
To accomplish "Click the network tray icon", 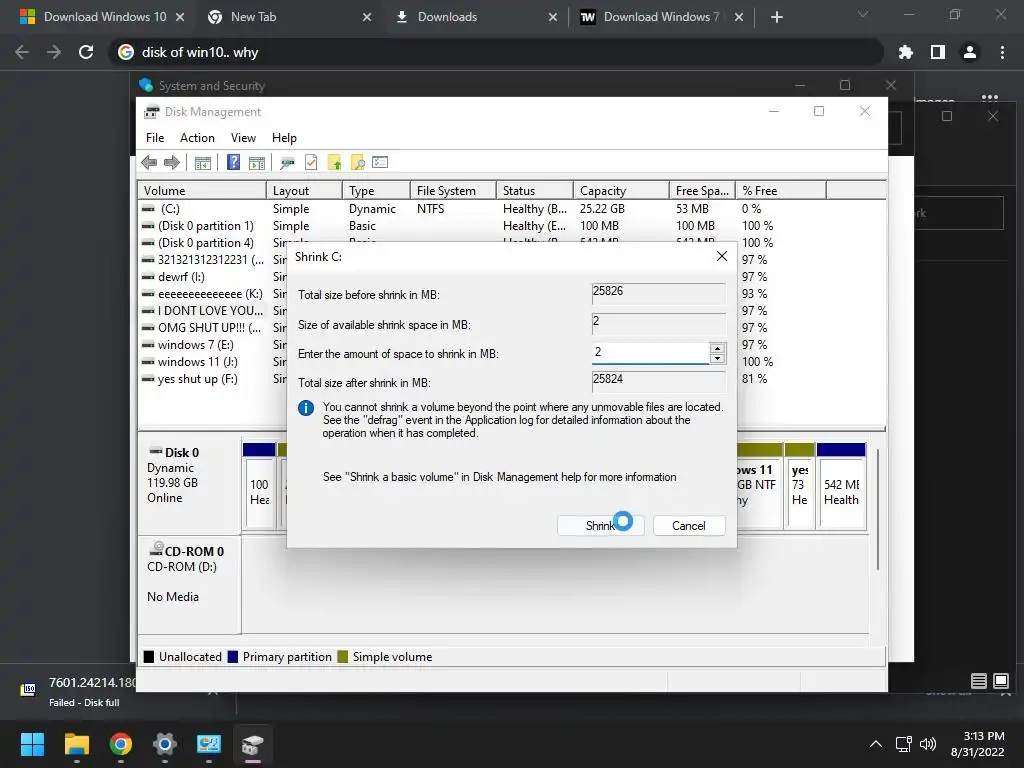I will tap(904, 744).
